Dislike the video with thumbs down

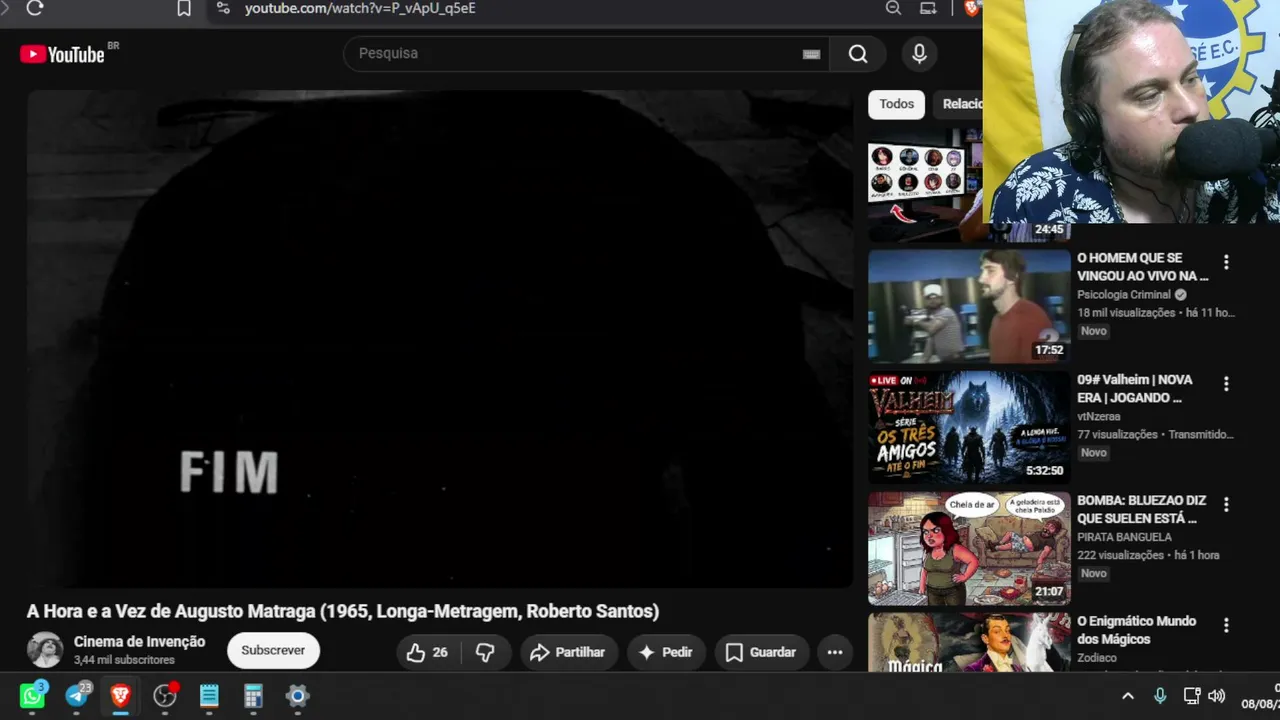[485, 652]
